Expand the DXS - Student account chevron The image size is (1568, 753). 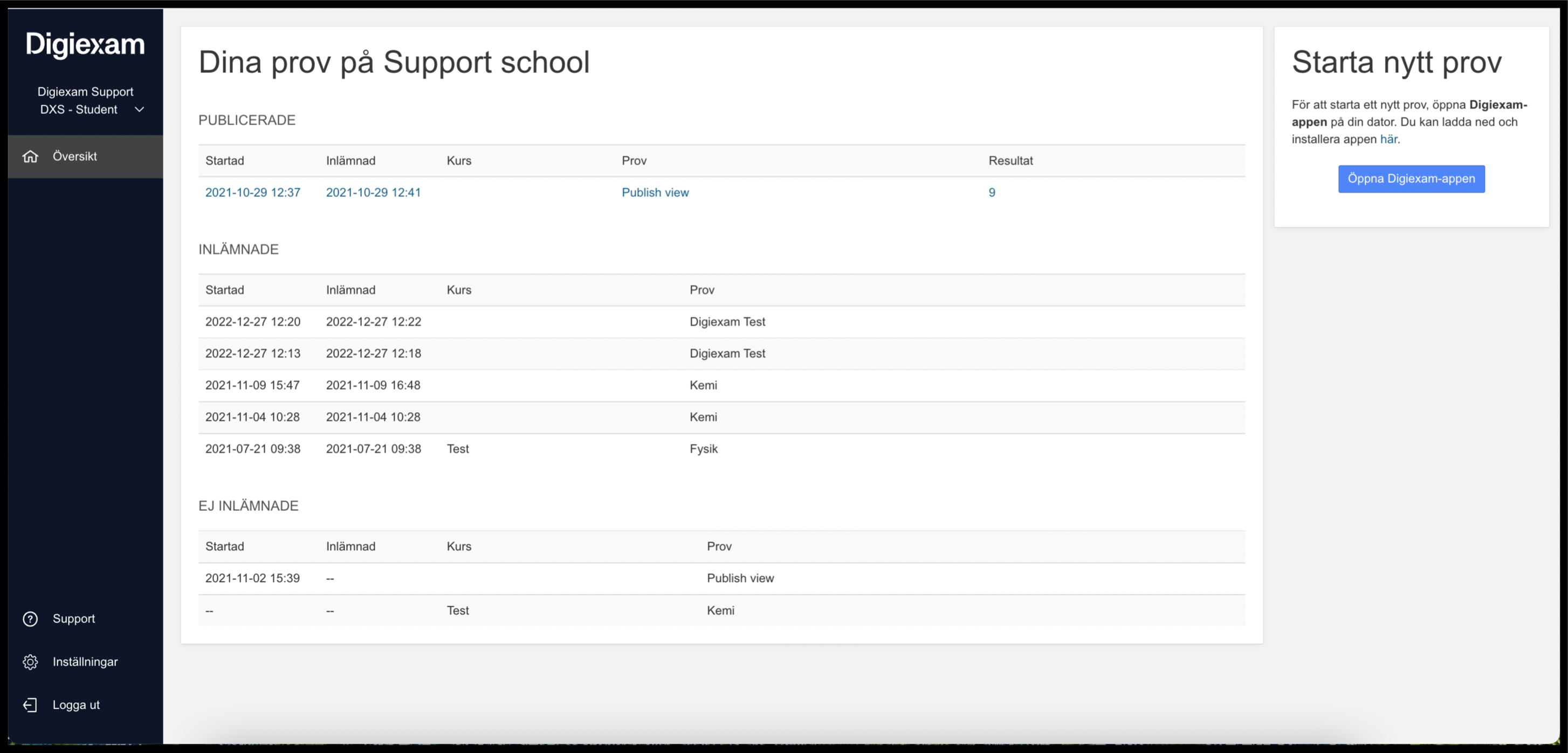pyautogui.click(x=140, y=109)
